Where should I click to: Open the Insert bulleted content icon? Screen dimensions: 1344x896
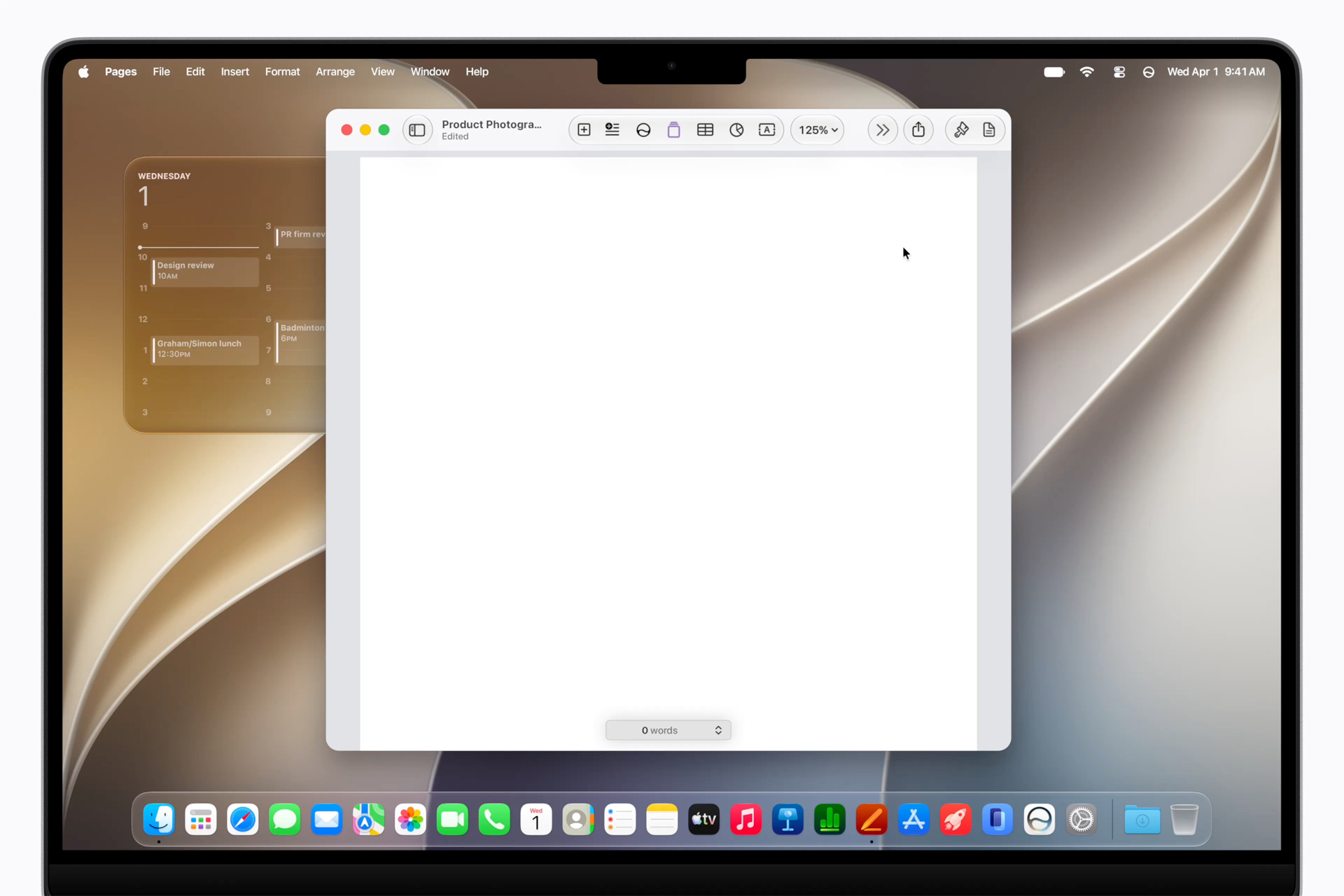click(x=612, y=130)
